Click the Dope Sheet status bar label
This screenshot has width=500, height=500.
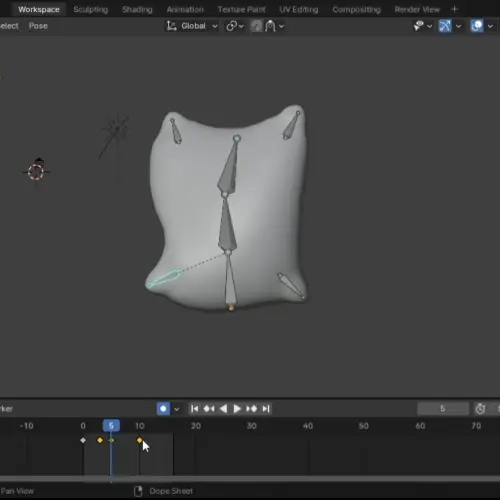coord(171,491)
